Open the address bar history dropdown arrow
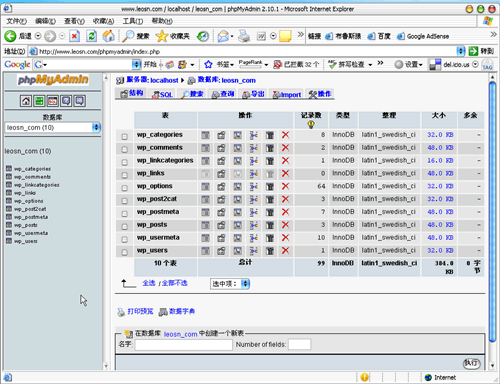This screenshot has height=384, width=500. tap(461, 51)
